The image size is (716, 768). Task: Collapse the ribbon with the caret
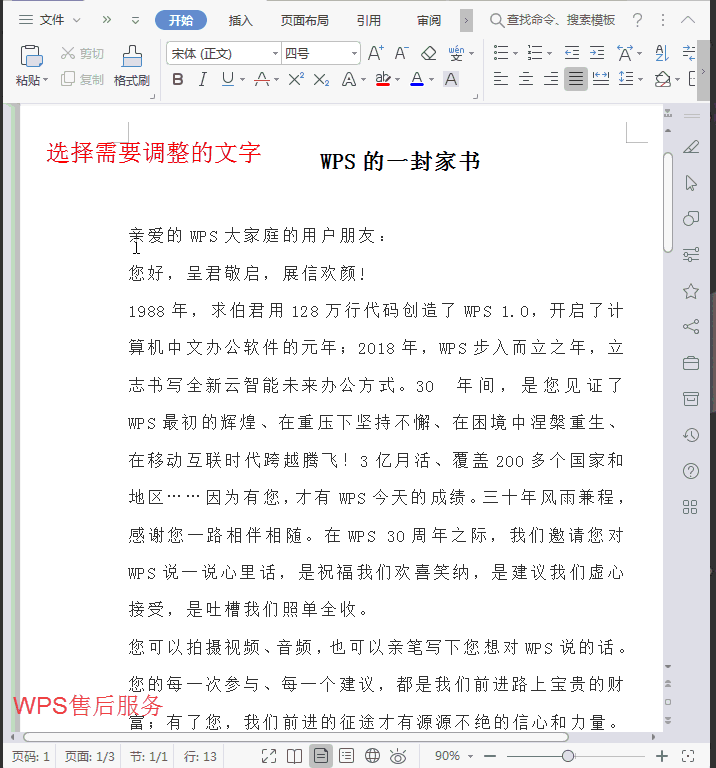pyautogui.click(x=688, y=20)
